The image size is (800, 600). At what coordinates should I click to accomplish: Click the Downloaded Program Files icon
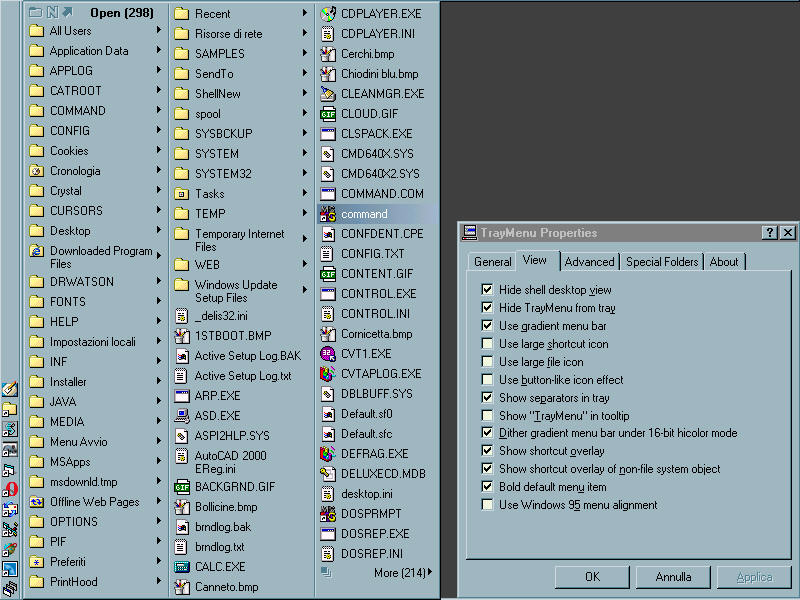pyautogui.click(x=37, y=252)
